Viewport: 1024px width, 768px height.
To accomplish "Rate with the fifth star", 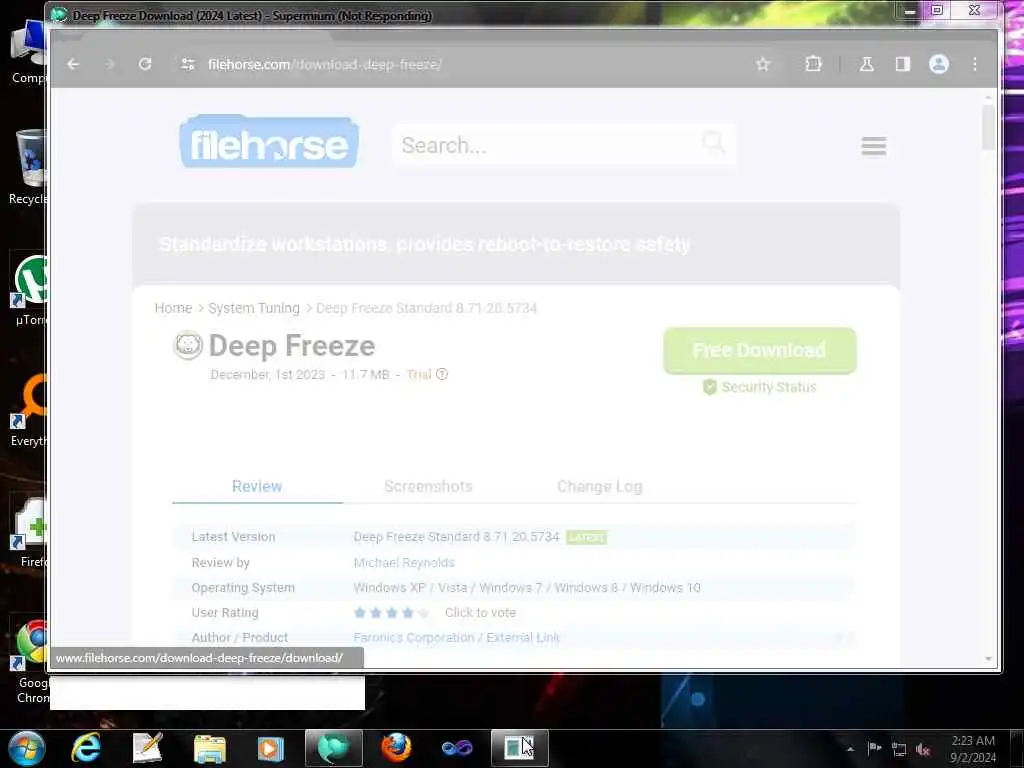I will 424,613.
